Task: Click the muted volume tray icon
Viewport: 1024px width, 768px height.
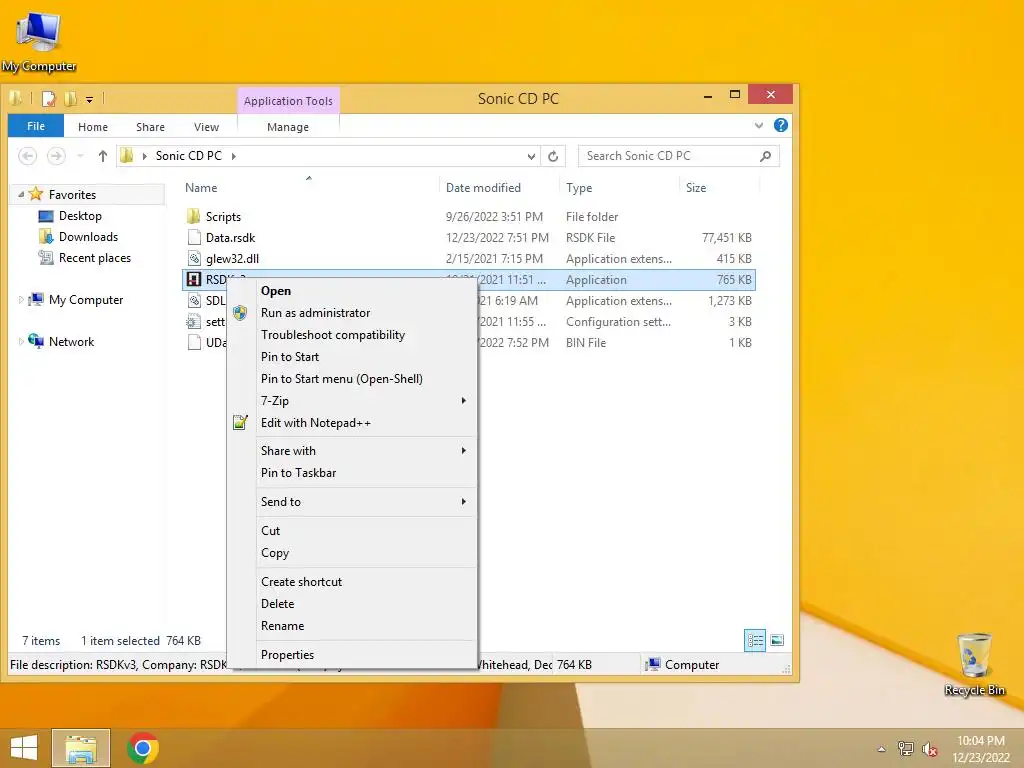Action: (929, 748)
